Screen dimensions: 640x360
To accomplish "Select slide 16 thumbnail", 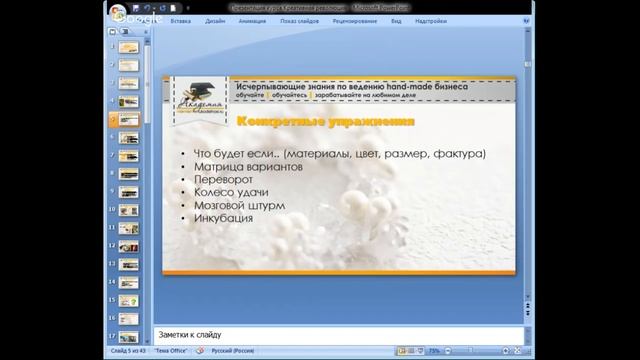I will 129,319.
